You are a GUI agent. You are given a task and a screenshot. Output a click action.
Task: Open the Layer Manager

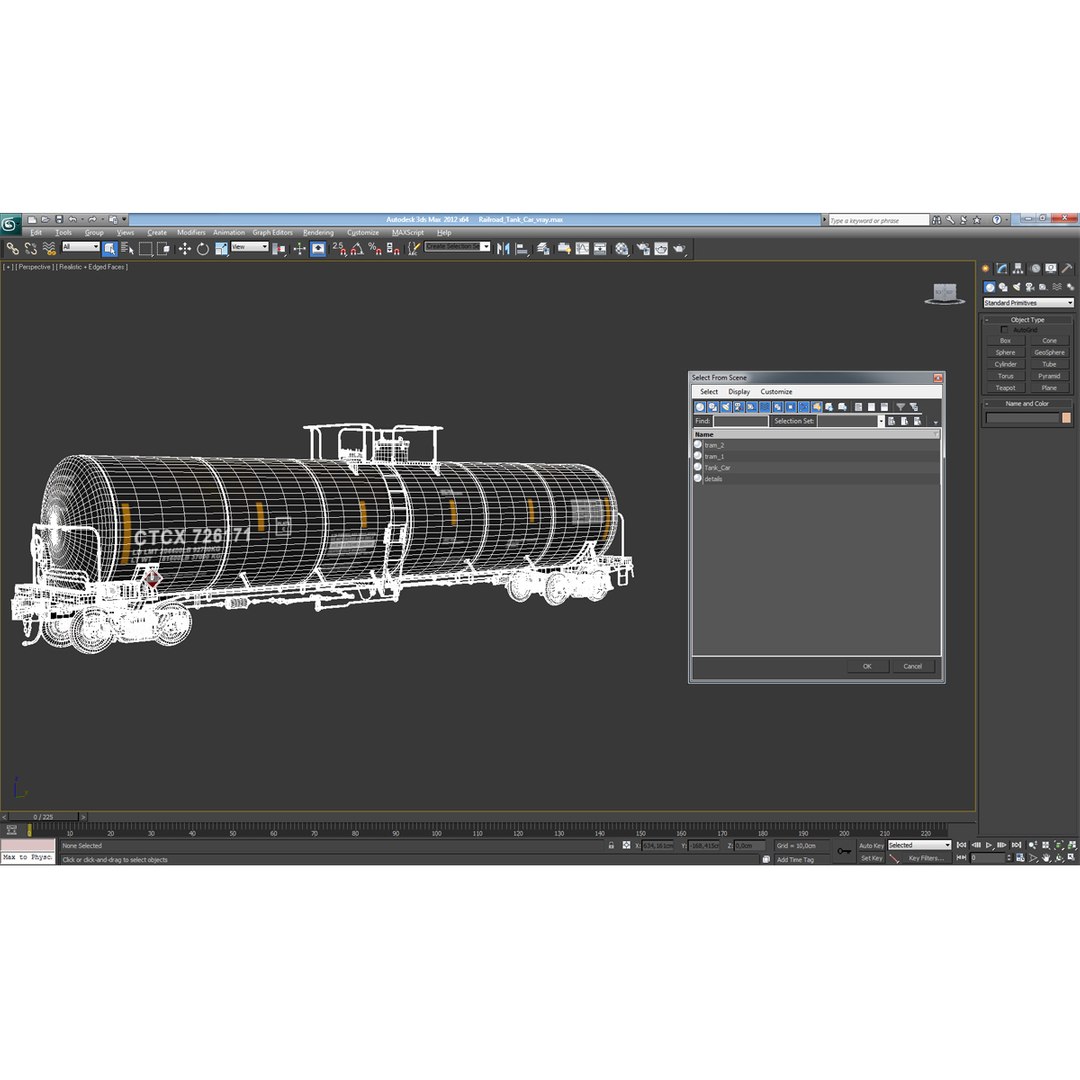[543, 249]
